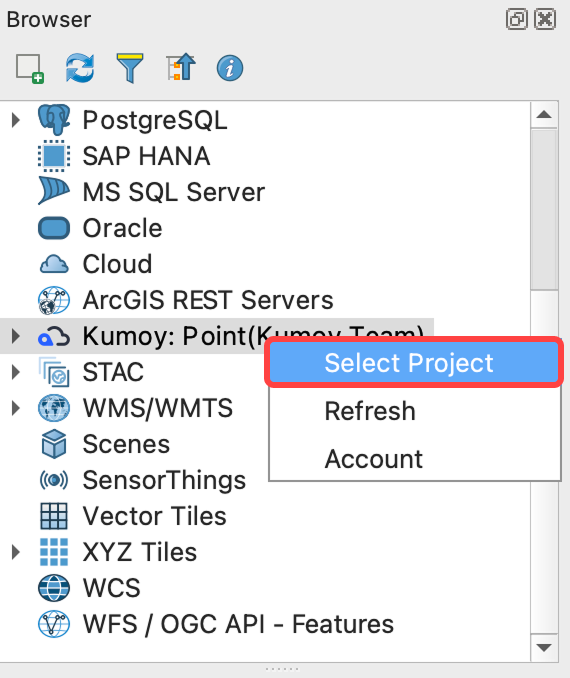The width and height of the screenshot is (570, 678).
Task: Expand the PostgreSQL tree node
Action: (16, 120)
